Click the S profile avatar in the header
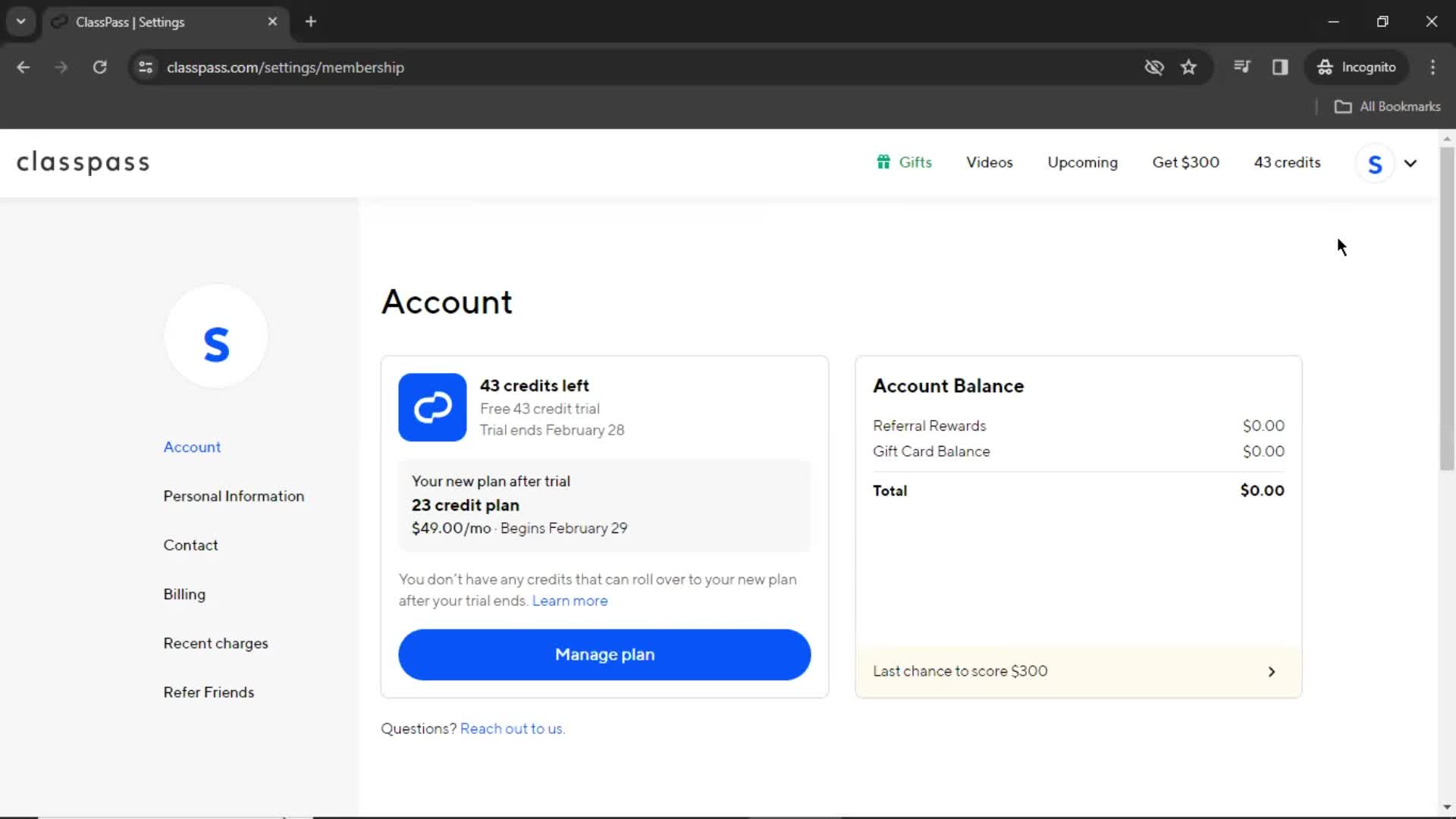The height and width of the screenshot is (819, 1456). (x=1375, y=163)
